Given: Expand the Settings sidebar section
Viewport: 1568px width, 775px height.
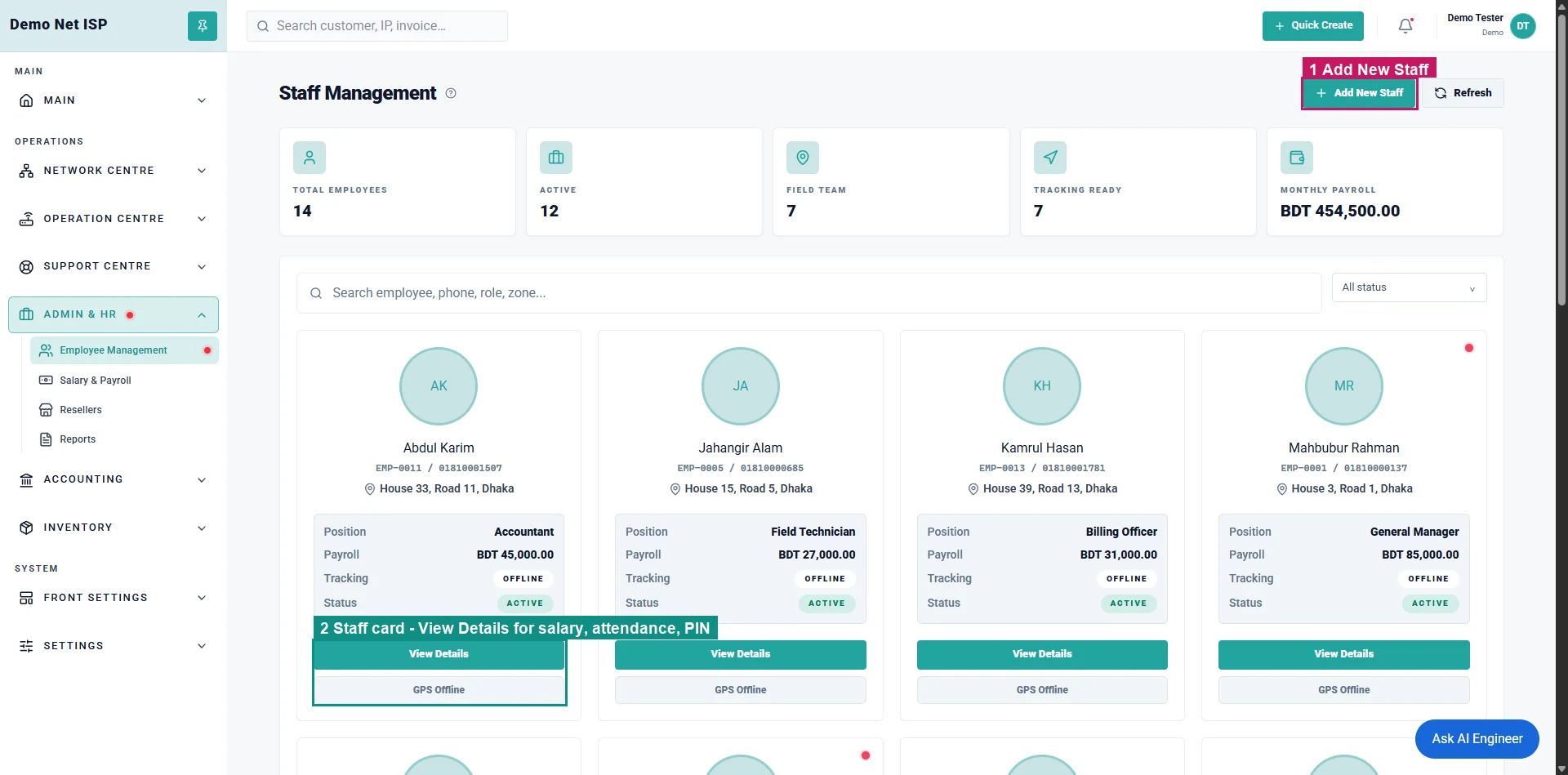Looking at the screenshot, I should [x=114, y=646].
